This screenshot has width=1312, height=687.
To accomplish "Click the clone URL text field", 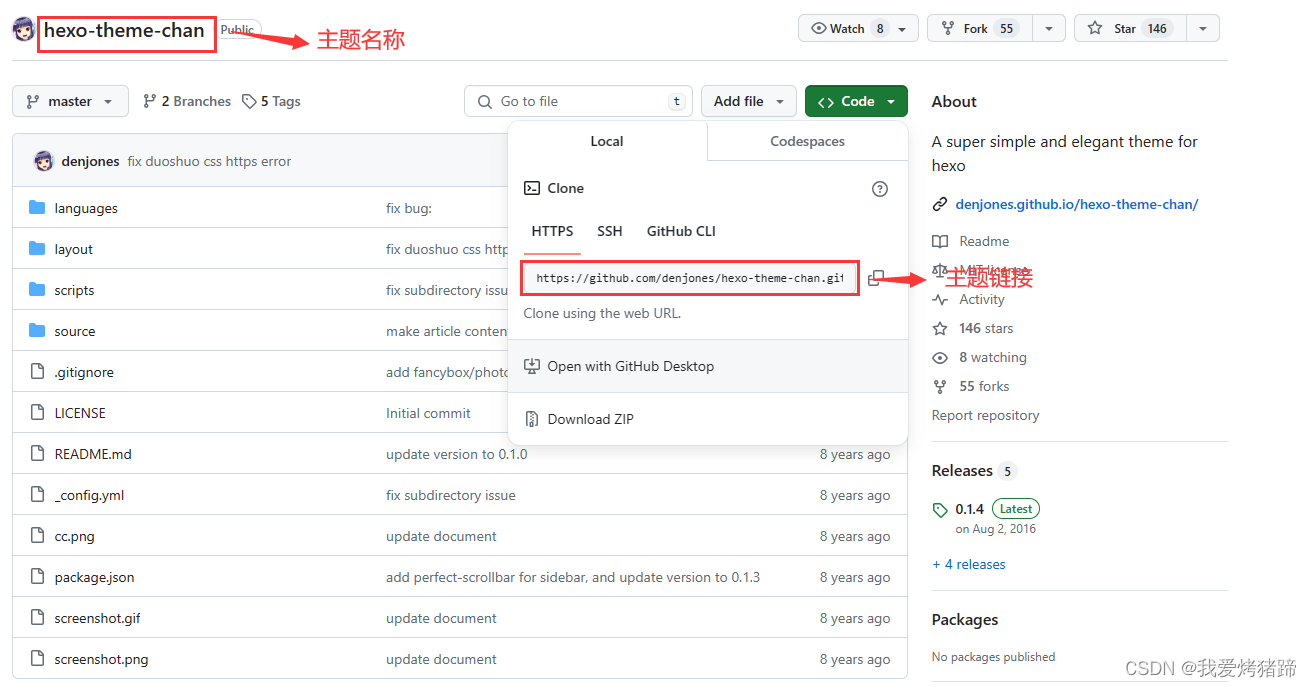I will click(690, 278).
